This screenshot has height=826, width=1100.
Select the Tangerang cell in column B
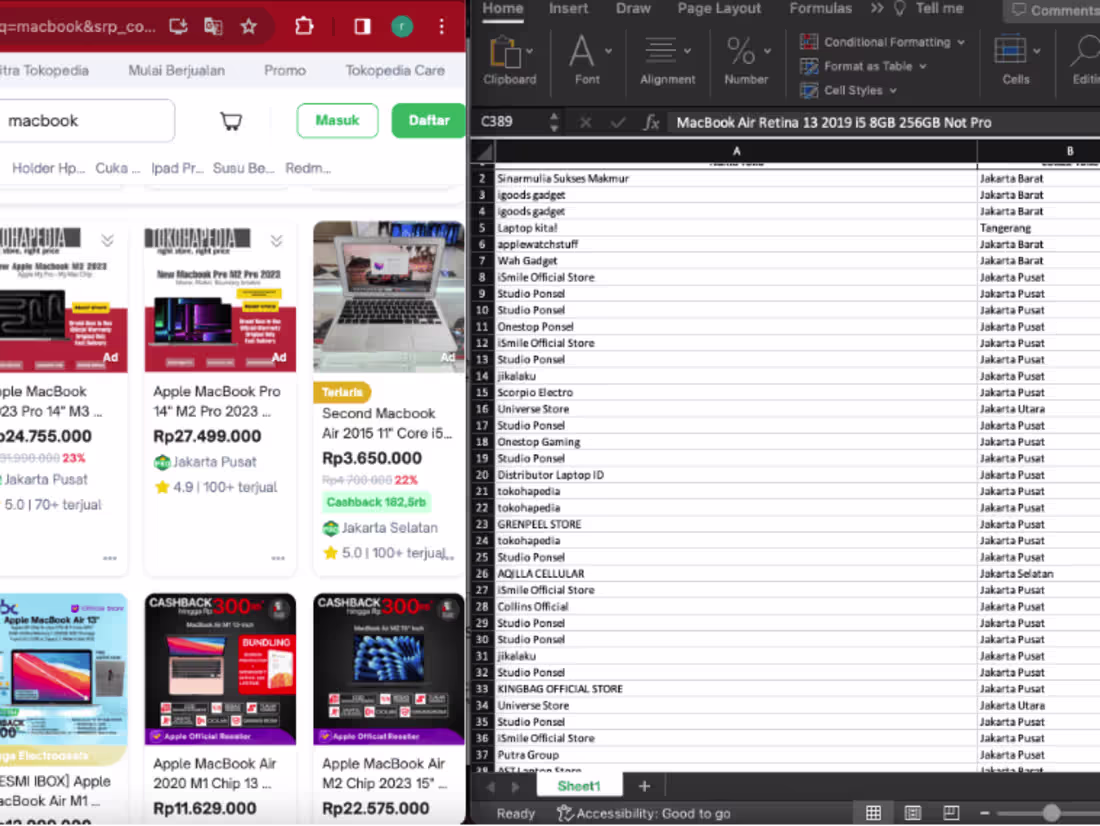(x=1038, y=228)
